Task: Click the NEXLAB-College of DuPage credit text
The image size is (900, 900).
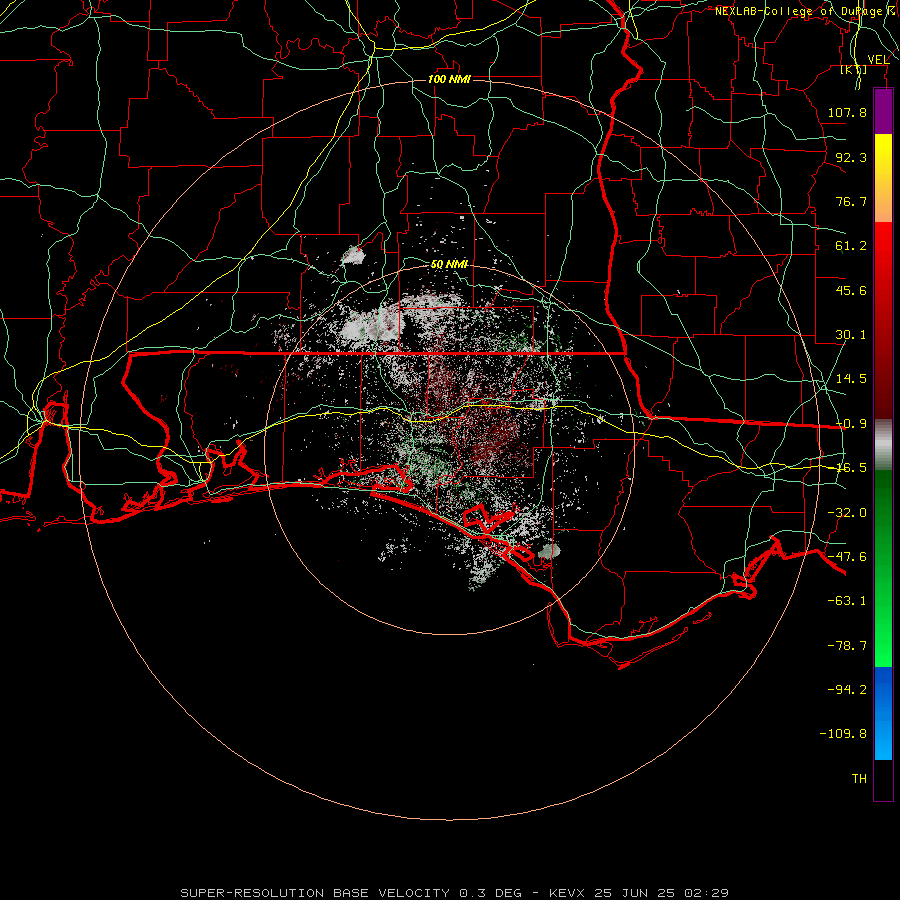Action: point(807,11)
